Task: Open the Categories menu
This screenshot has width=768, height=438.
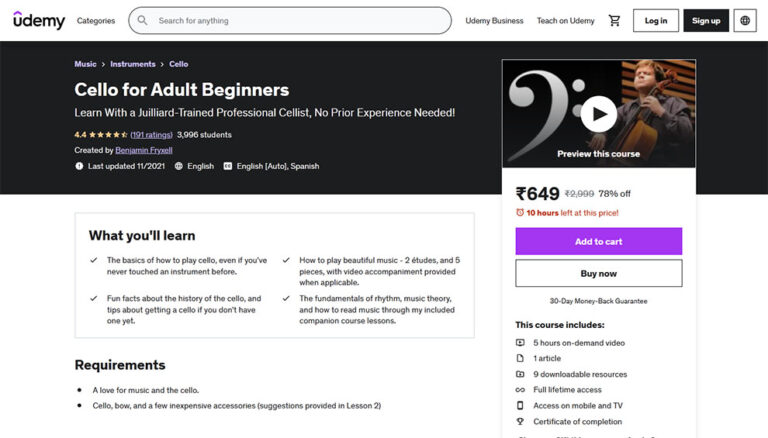Action: [x=96, y=21]
